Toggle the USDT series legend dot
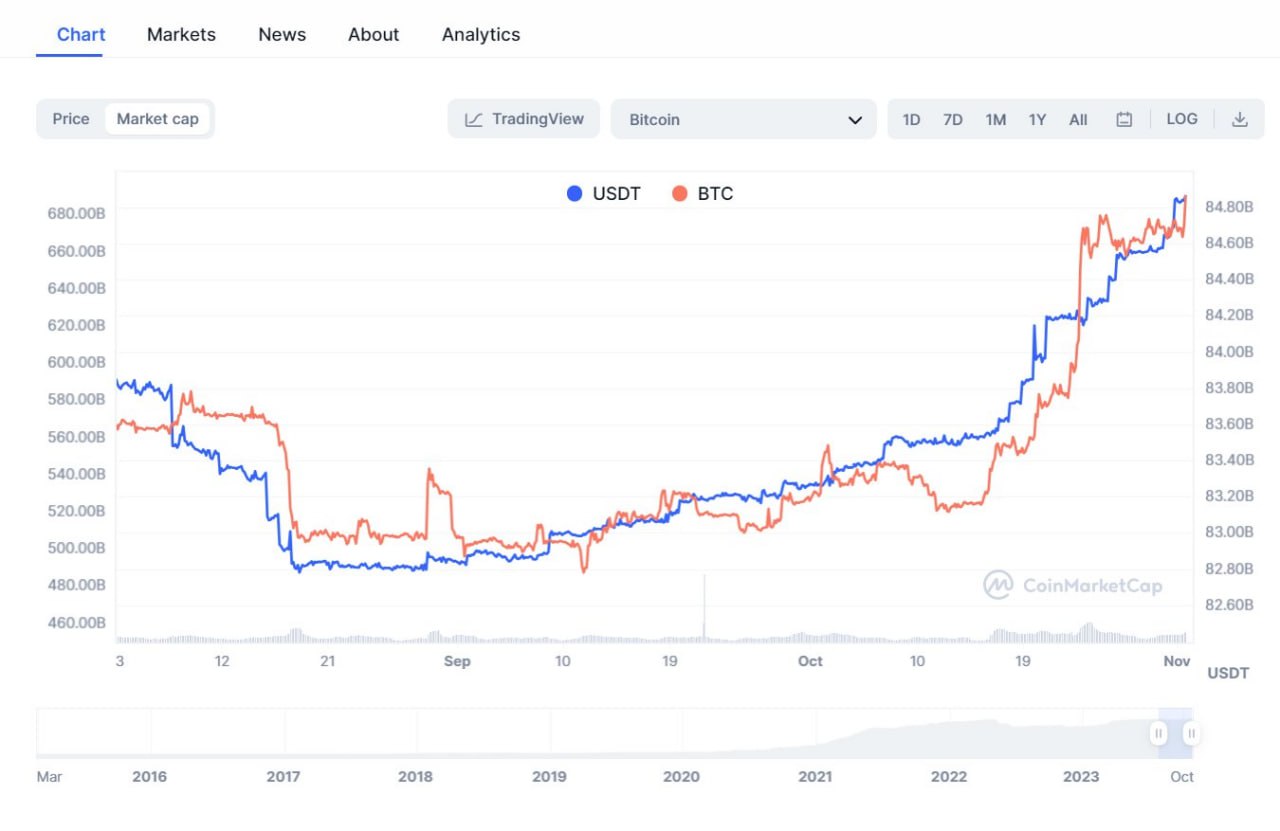Image resolution: width=1280 pixels, height=831 pixels. (574, 194)
